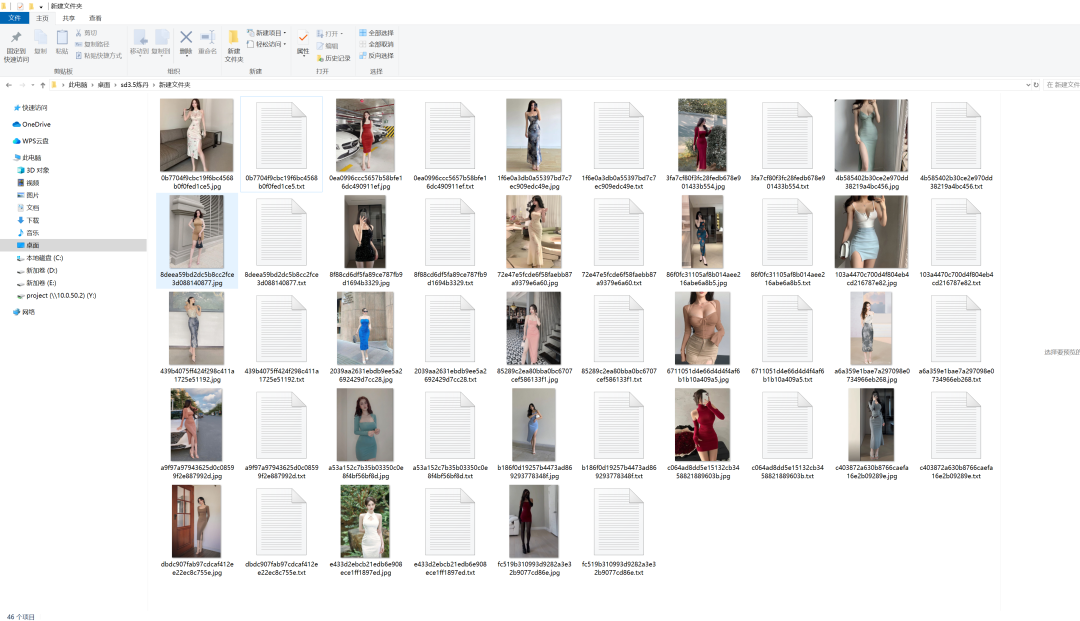Select 4b585402b30ce2e970dd...jpg thumbnail
1080x621 pixels.
(x=871, y=135)
